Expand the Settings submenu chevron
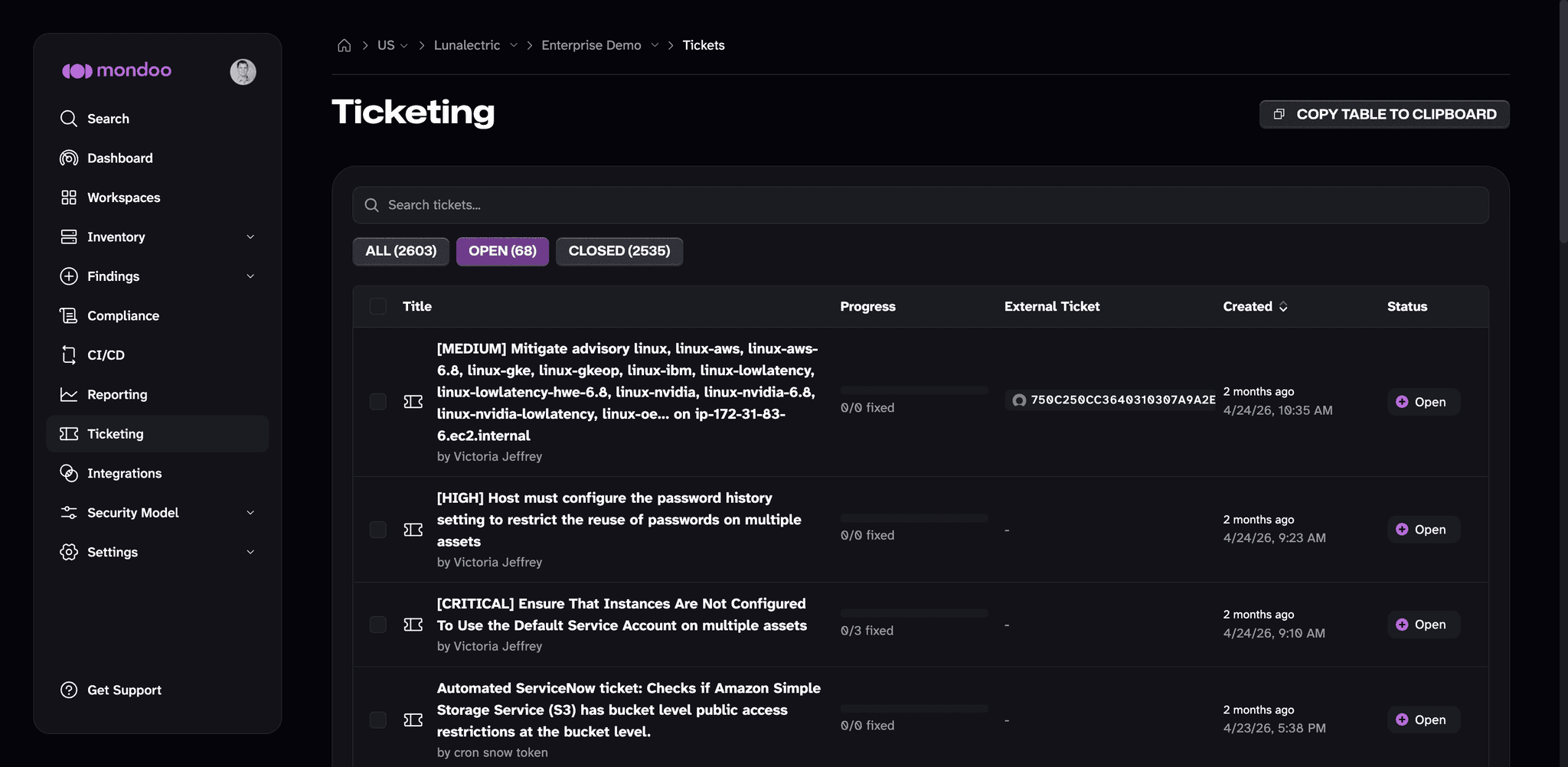The height and width of the screenshot is (767, 1568). (x=250, y=552)
